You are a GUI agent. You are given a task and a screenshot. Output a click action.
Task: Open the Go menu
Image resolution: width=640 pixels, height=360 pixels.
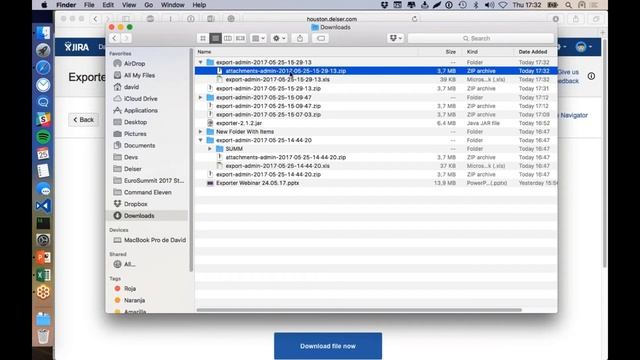click(149, 5)
